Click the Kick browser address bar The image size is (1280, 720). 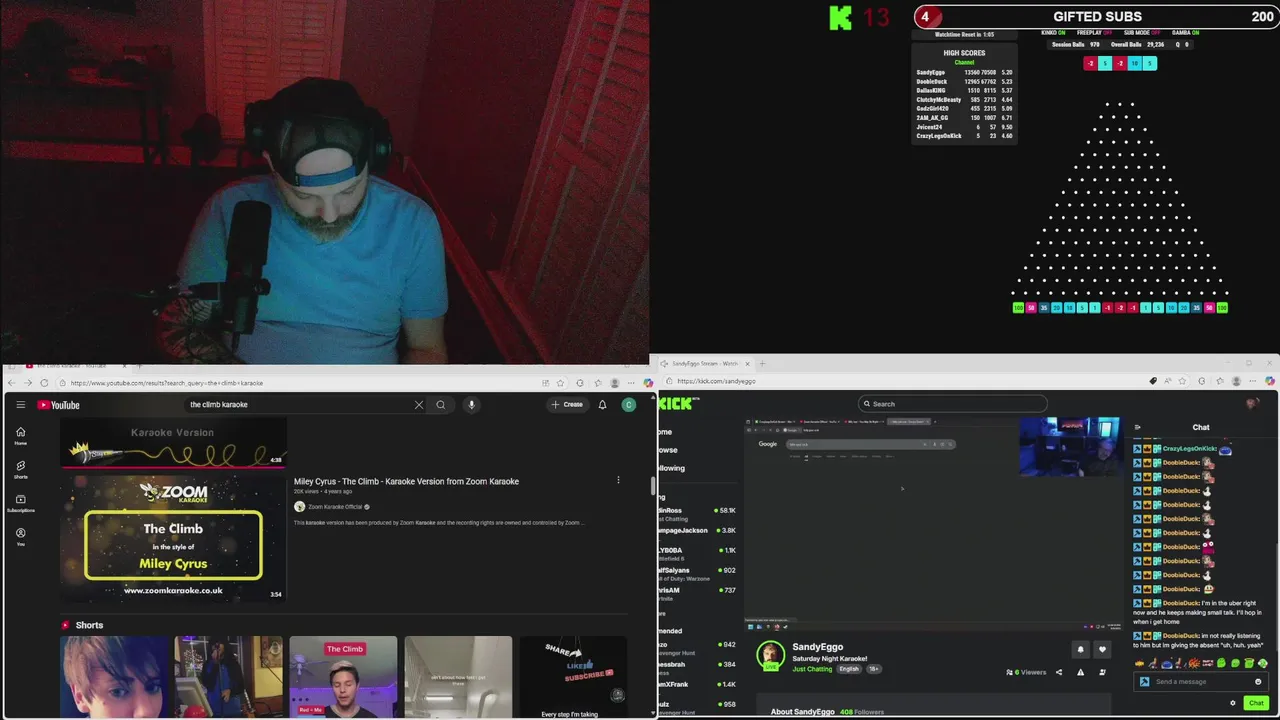coord(900,381)
